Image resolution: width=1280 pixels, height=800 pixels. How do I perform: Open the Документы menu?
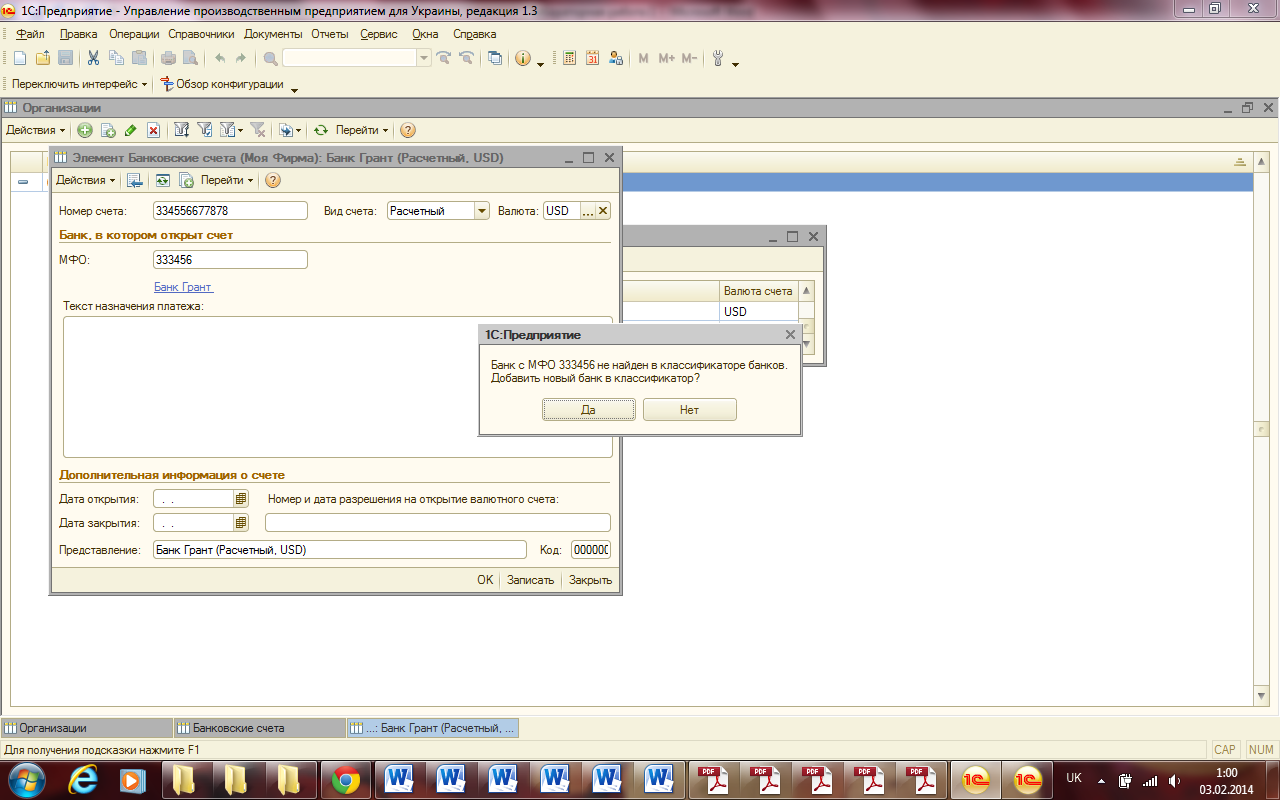(273, 34)
